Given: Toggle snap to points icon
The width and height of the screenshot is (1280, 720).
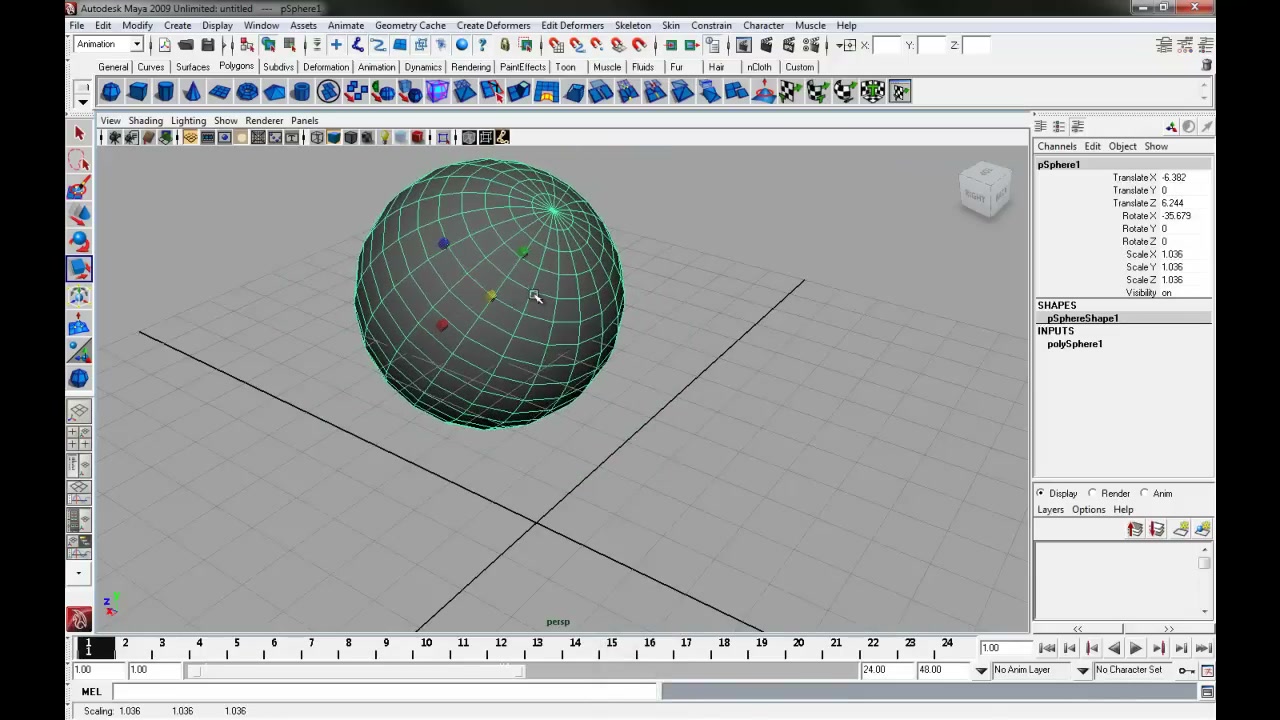Looking at the screenshot, I should coord(598,45).
